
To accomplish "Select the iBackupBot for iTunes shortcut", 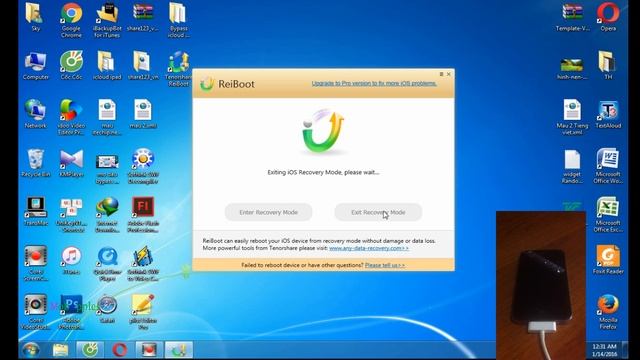I will 107,20.
